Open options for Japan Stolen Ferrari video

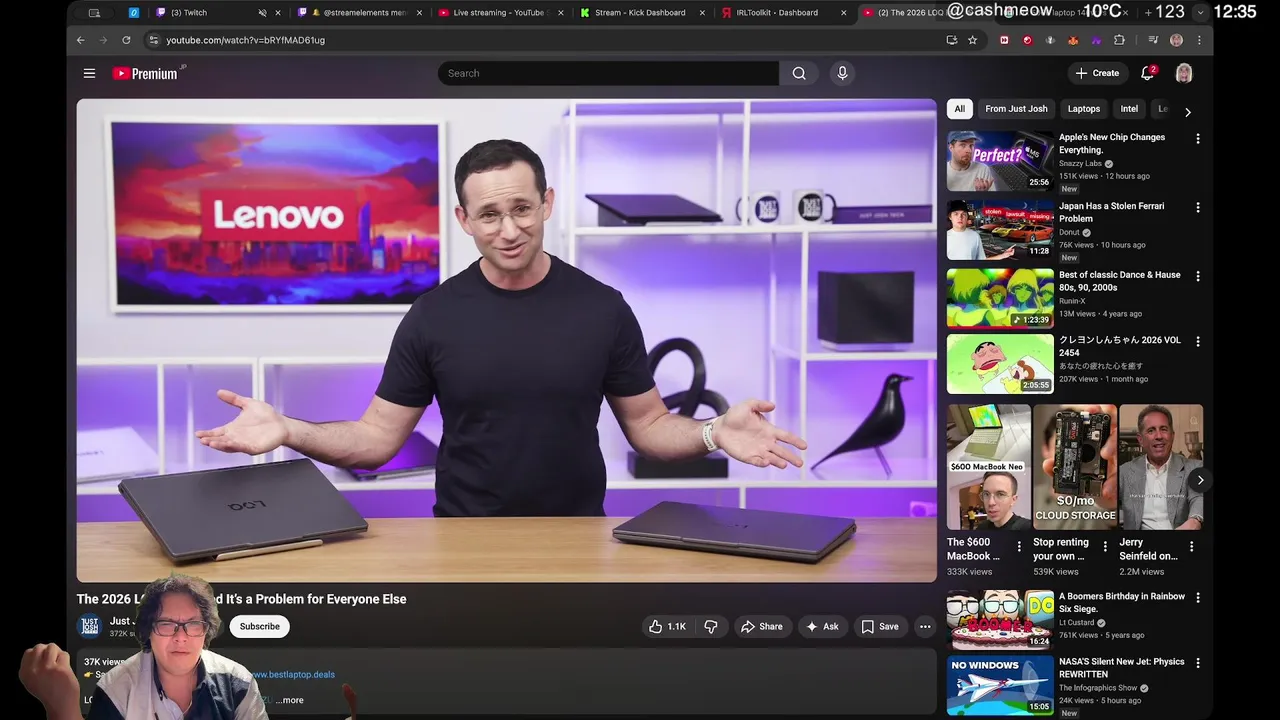coord(1197,208)
